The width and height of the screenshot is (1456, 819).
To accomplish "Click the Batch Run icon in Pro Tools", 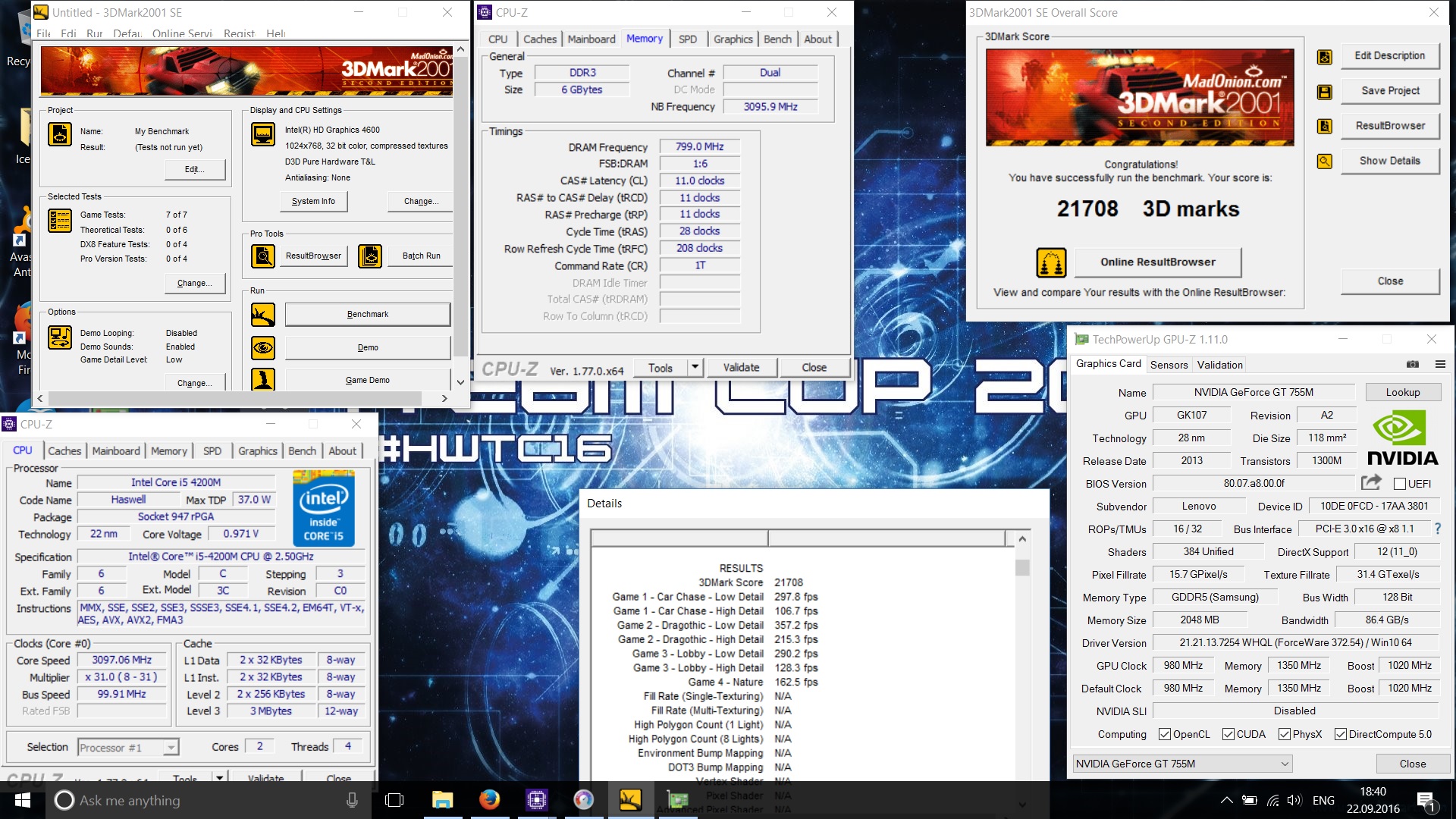I will point(370,256).
